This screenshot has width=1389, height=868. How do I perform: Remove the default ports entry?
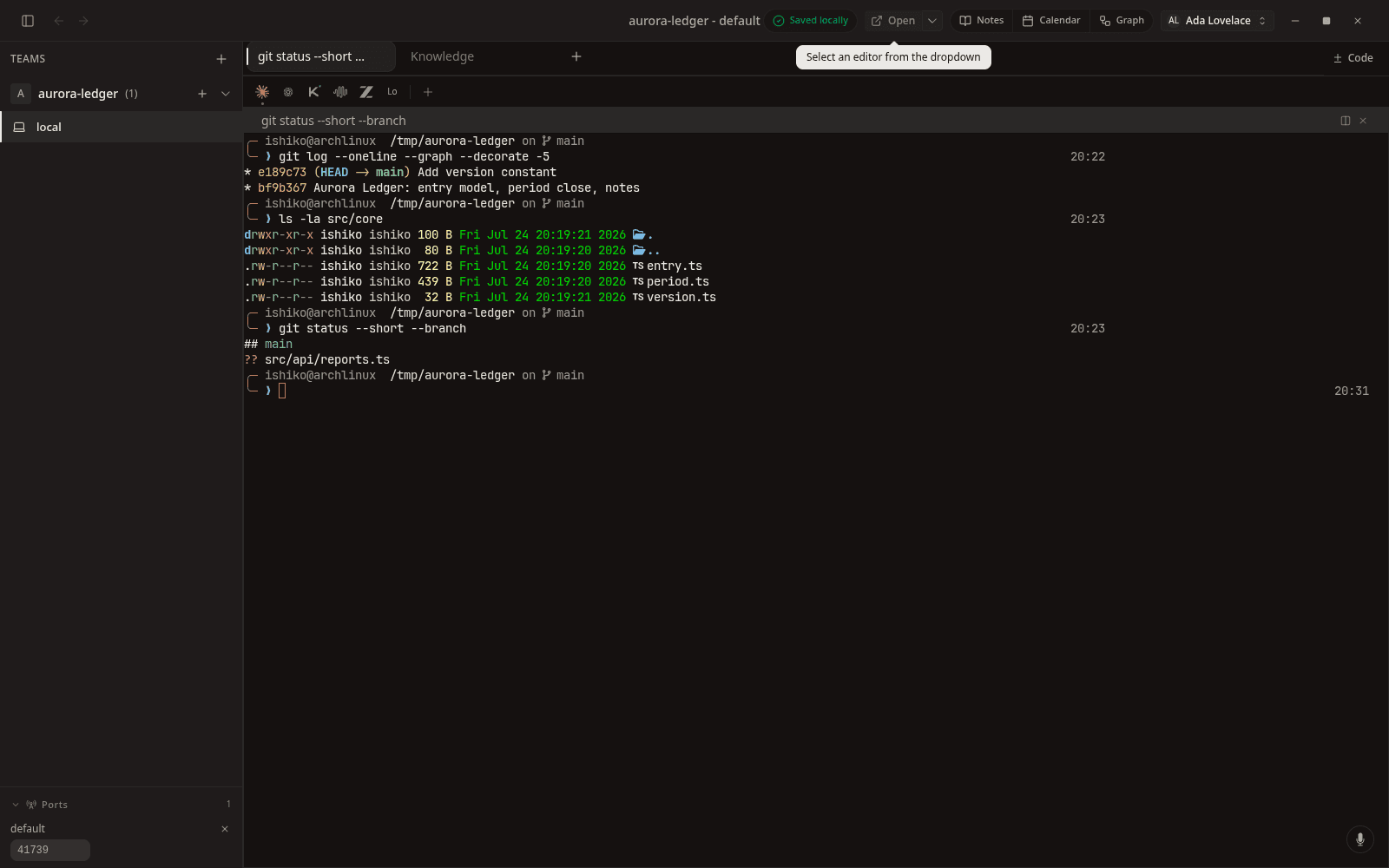[x=225, y=829]
